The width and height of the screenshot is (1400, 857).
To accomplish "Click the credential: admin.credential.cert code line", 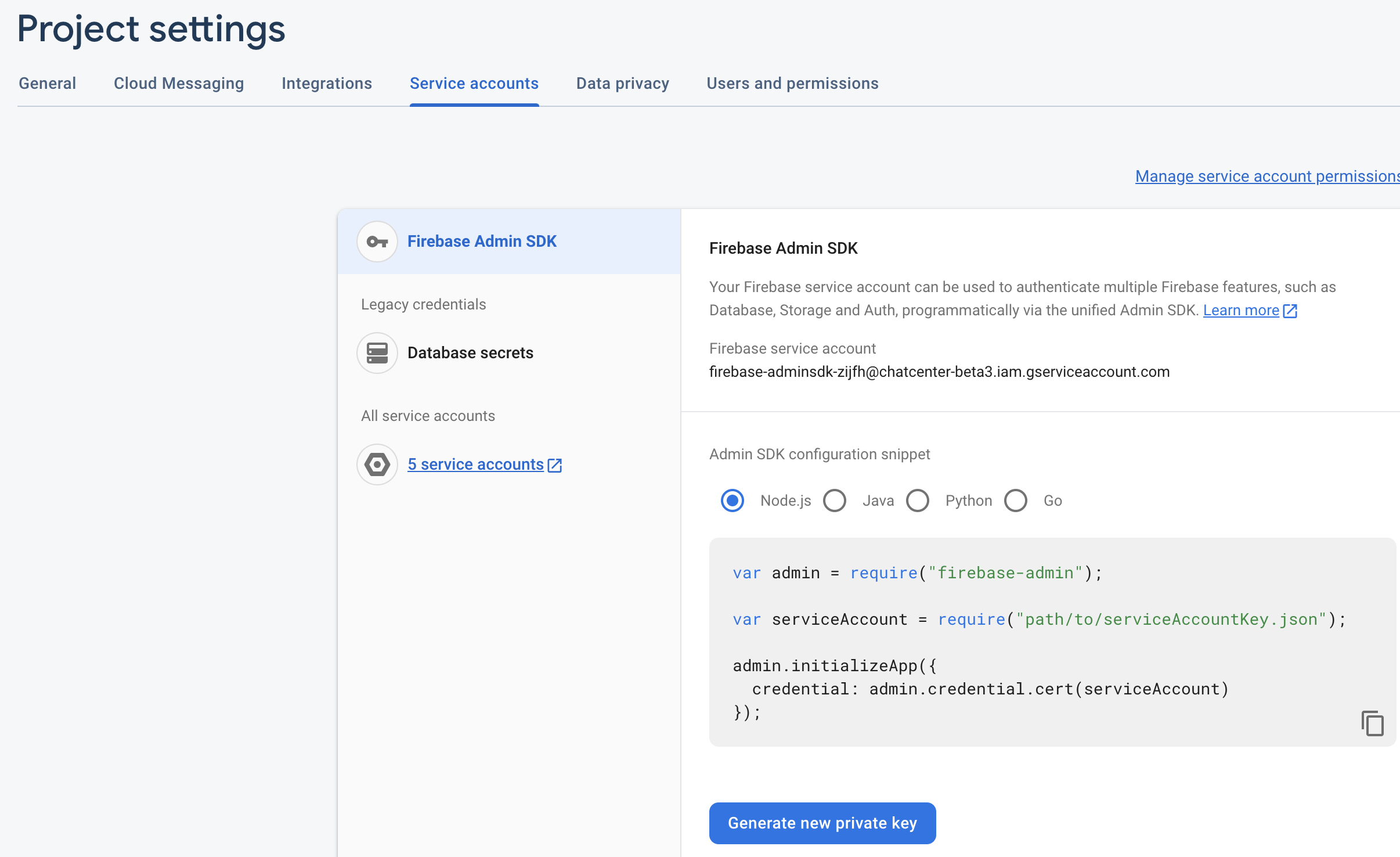I will [990, 689].
